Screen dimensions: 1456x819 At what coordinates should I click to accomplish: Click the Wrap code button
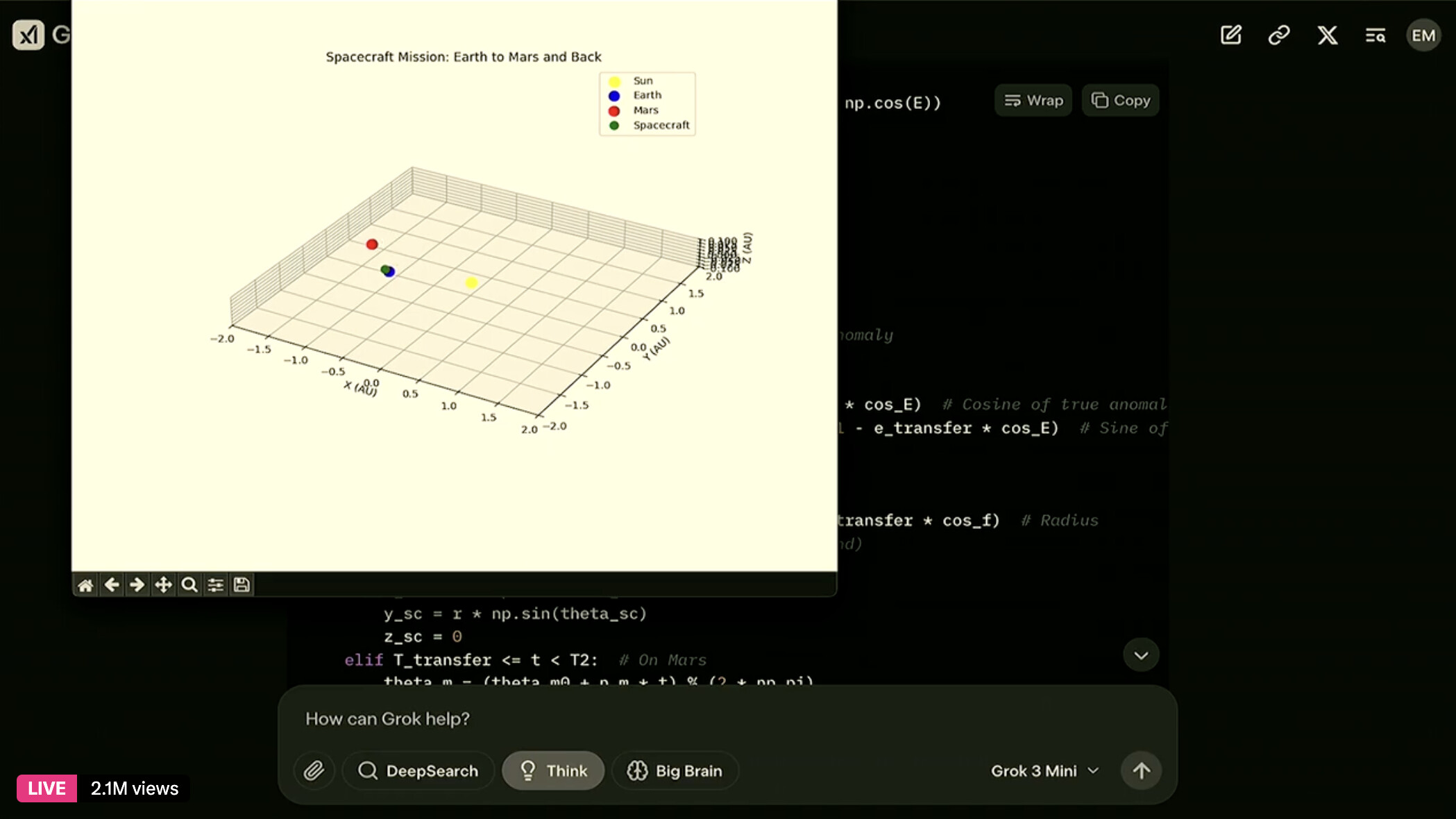(x=1033, y=101)
